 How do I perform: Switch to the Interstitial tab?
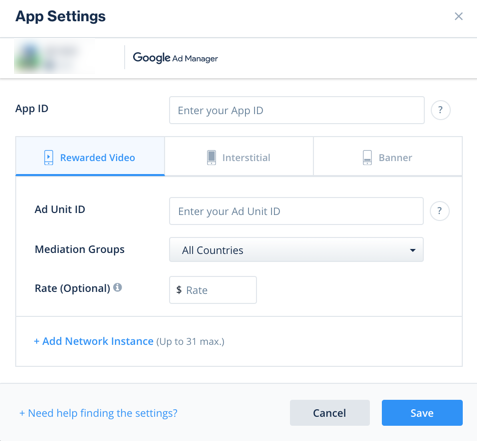tap(239, 156)
